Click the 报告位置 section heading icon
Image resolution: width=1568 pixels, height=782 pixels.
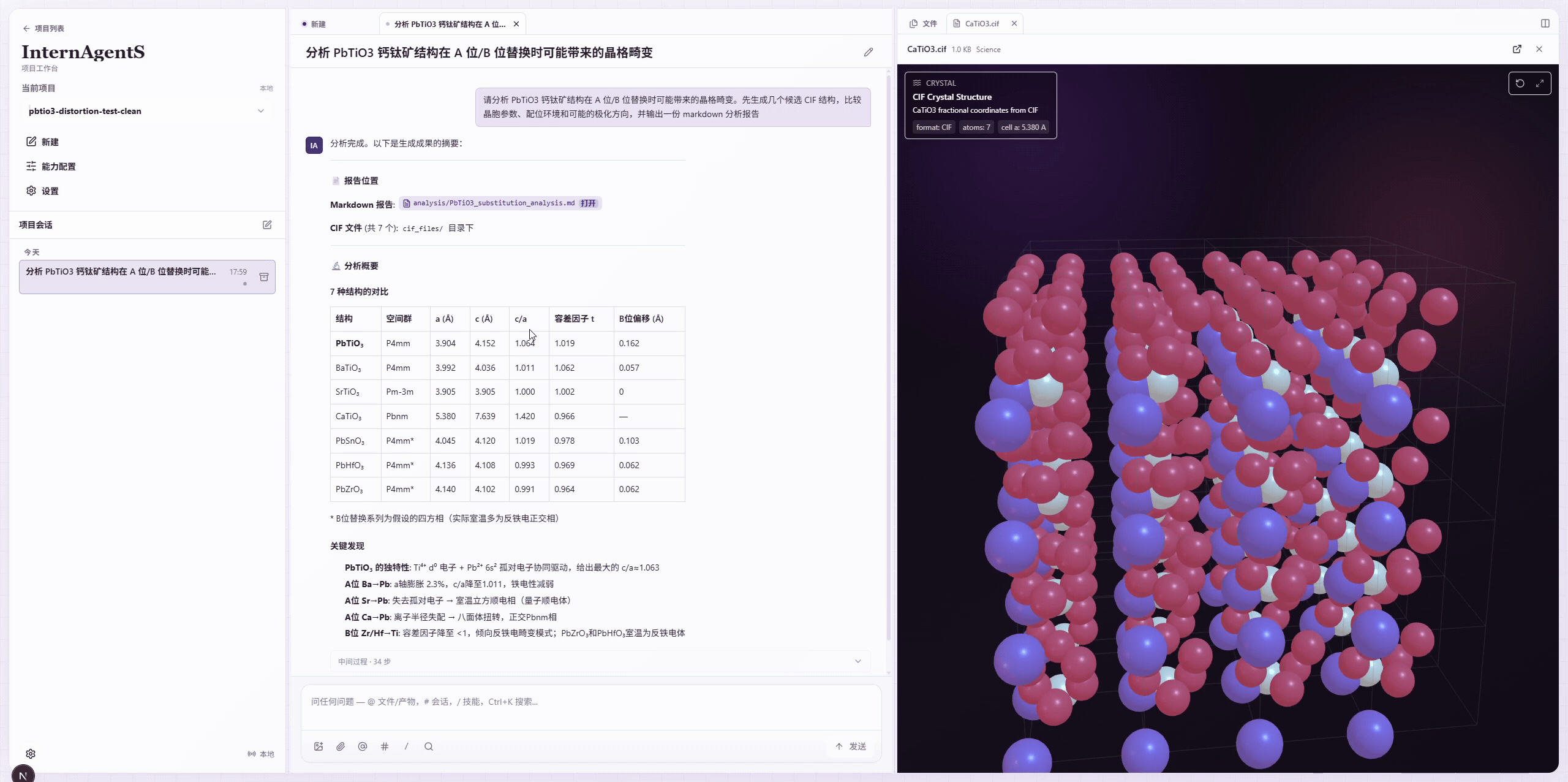336,181
